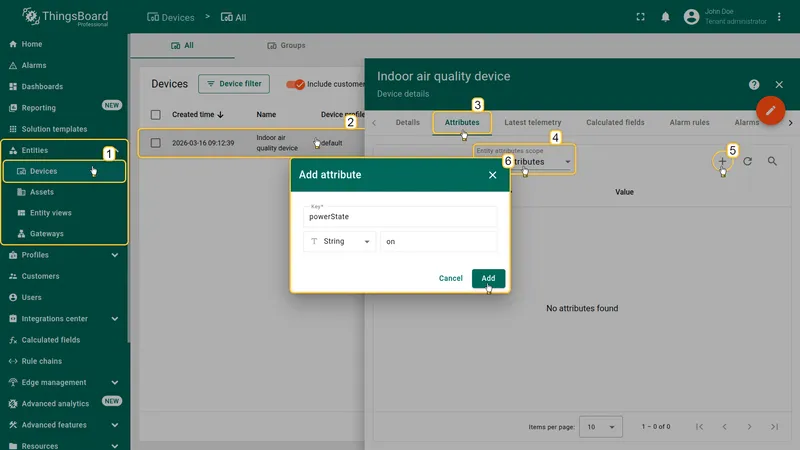
Task: Open John Doe user avatar
Action: [x=691, y=17]
